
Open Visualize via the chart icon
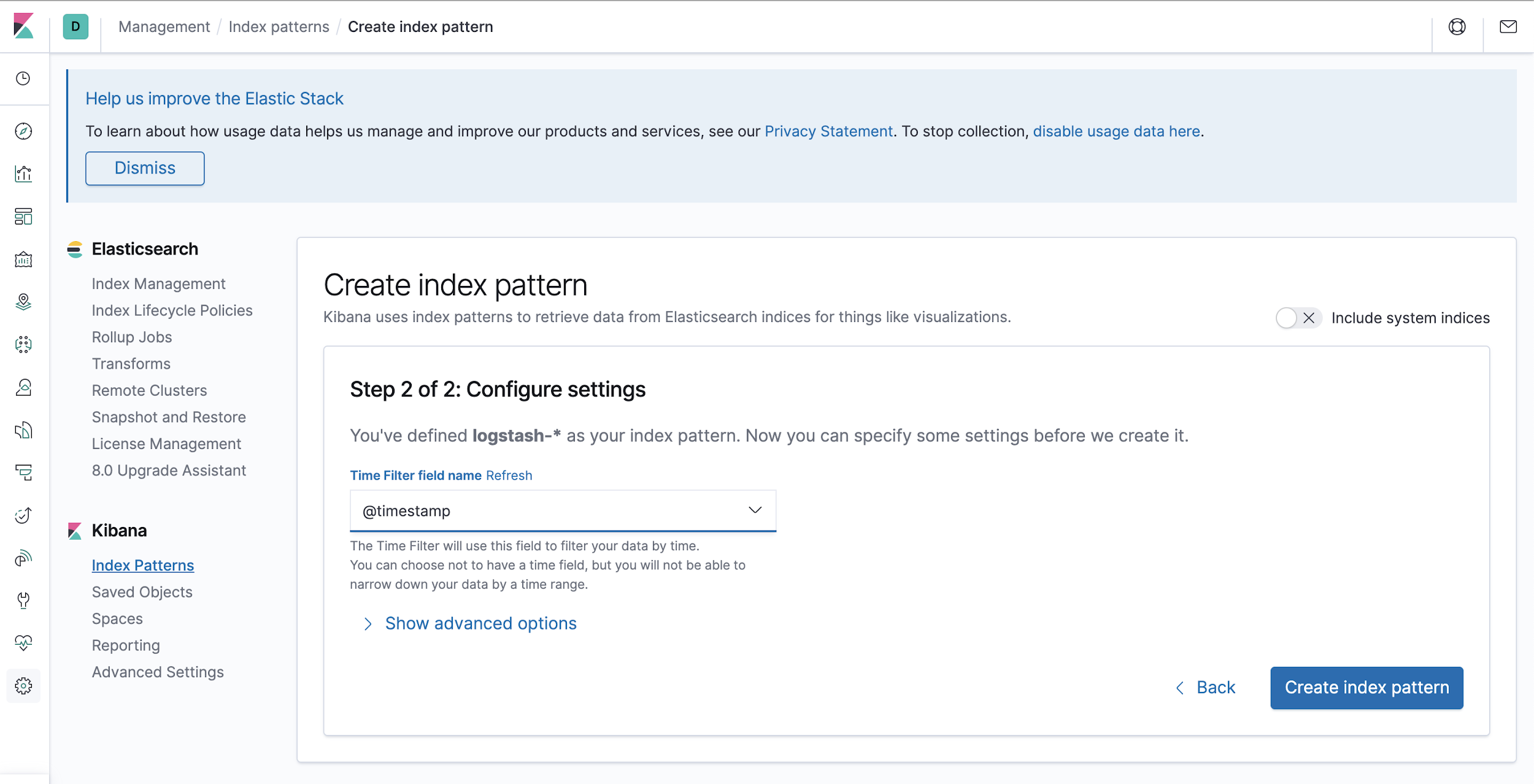(23, 174)
